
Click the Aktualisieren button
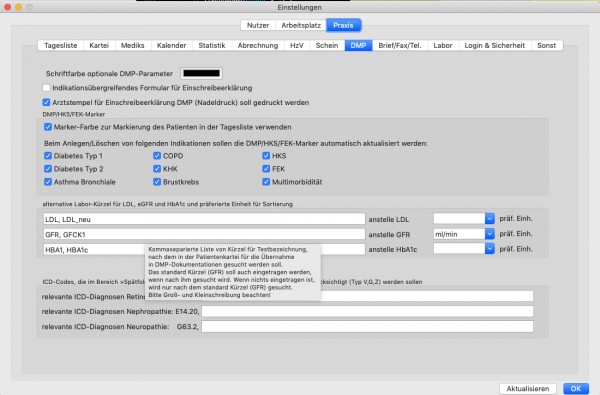(528, 388)
